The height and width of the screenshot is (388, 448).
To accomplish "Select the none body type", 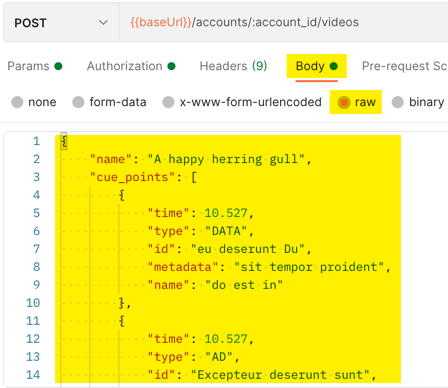I will tap(34, 102).
